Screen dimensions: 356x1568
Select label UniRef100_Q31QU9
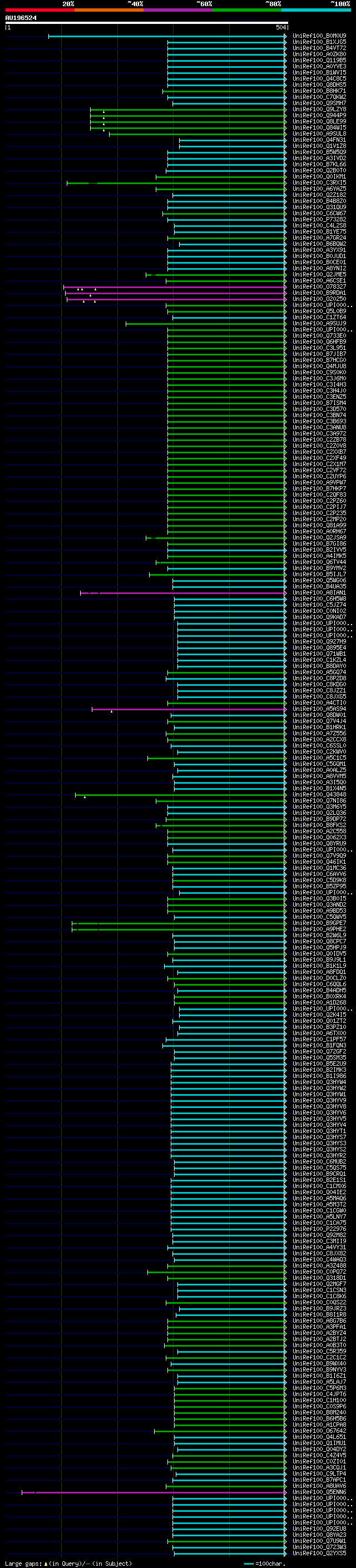(x=319, y=207)
